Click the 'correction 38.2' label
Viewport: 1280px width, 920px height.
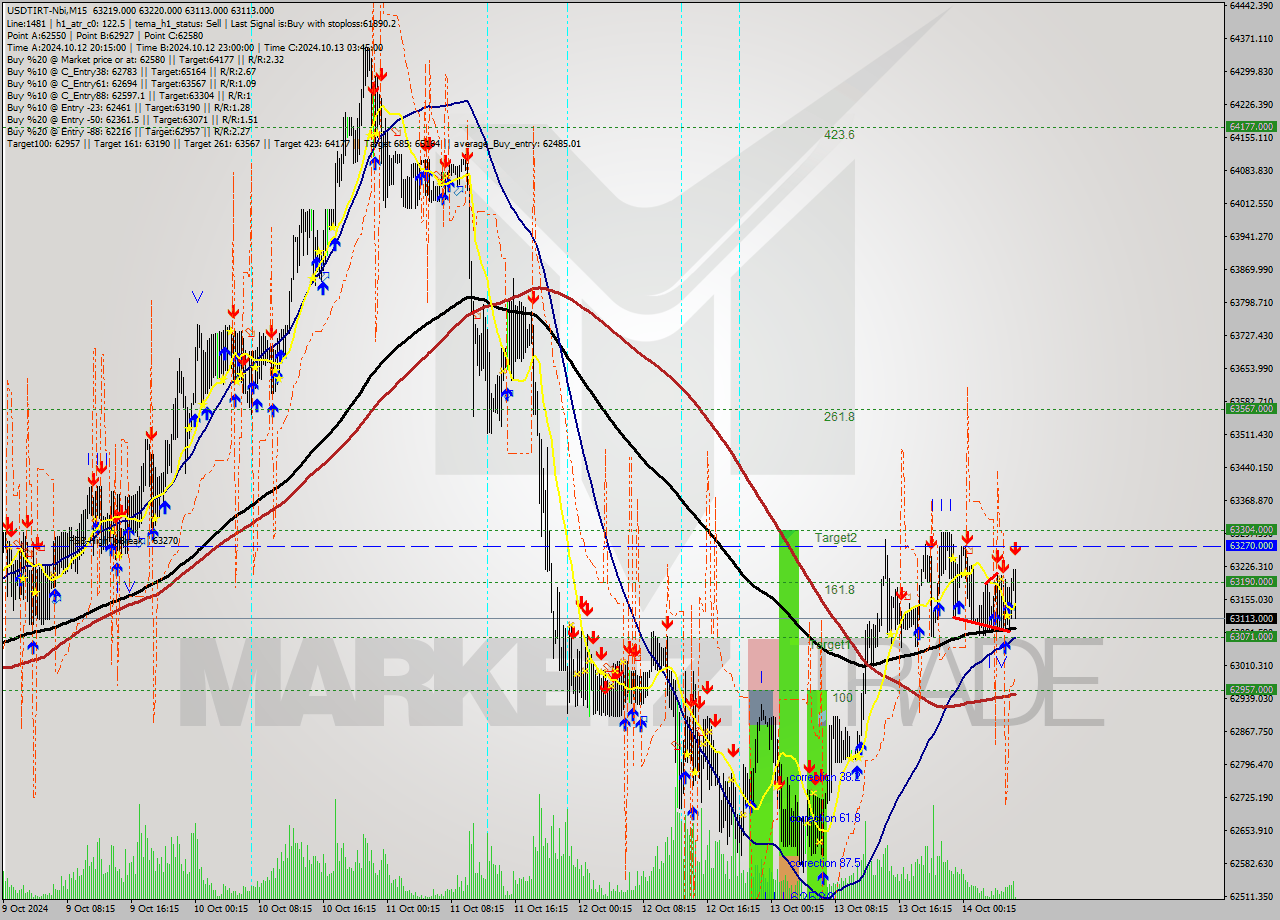pyautogui.click(x=823, y=776)
